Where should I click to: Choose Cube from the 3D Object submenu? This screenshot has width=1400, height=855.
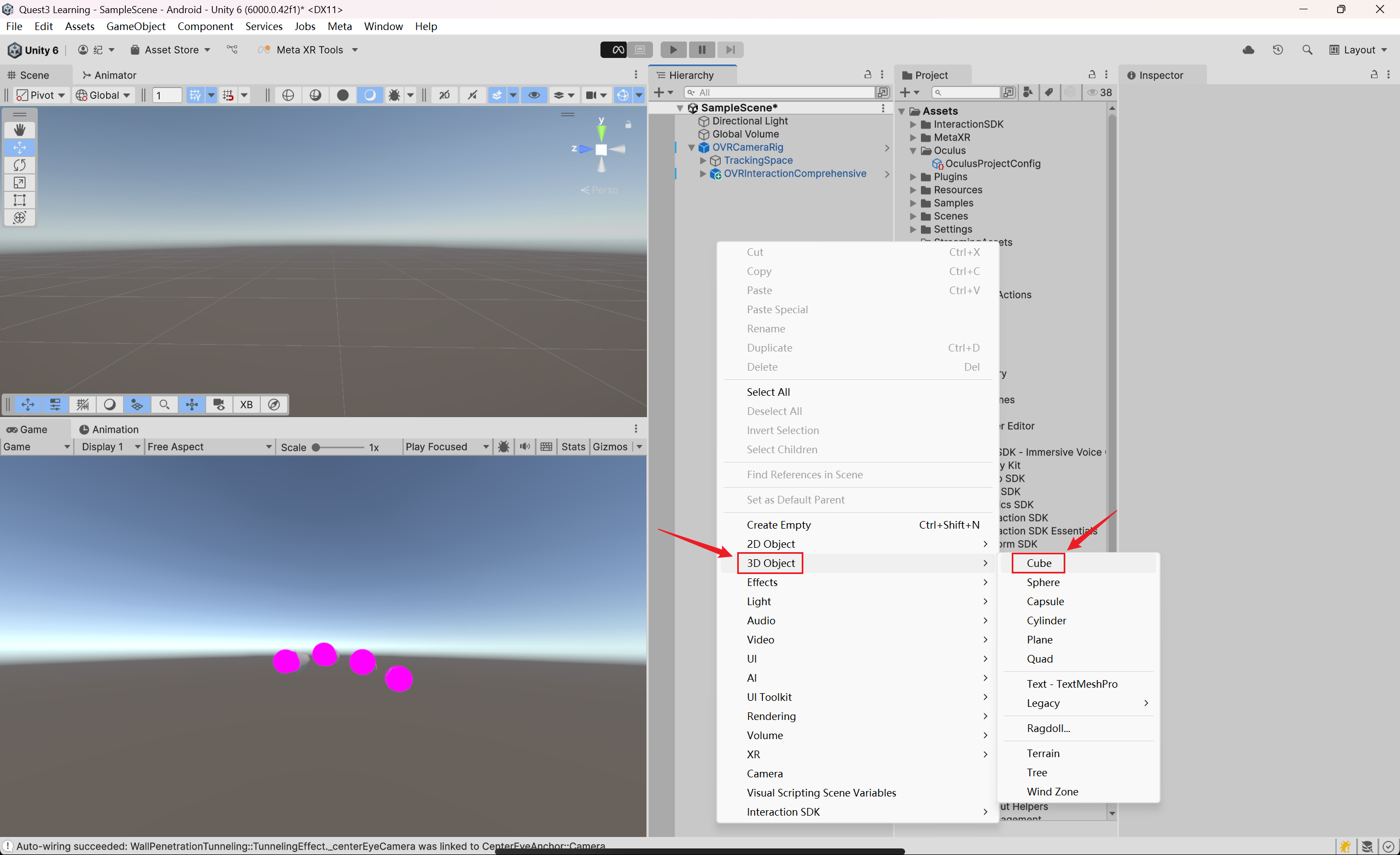click(x=1039, y=563)
